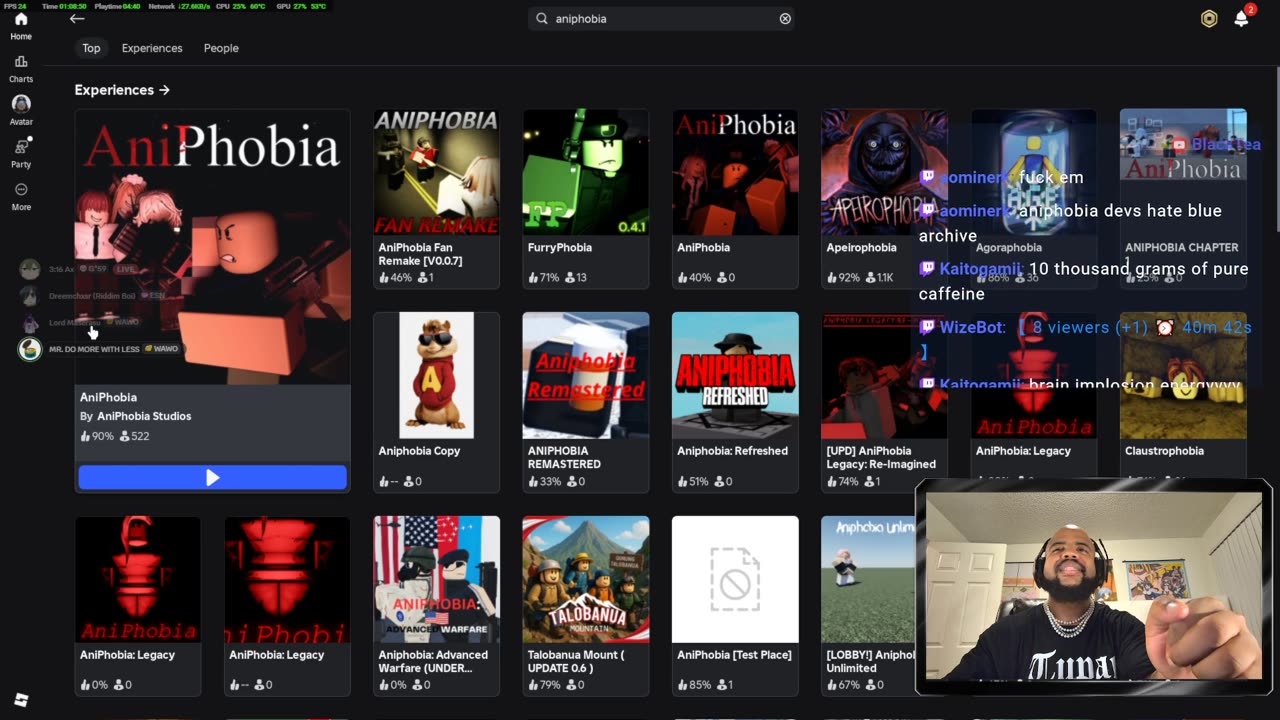The height and width of the screenshot is (720, 1280).
Task: Switch to the People tab
Action: [221, 48]
